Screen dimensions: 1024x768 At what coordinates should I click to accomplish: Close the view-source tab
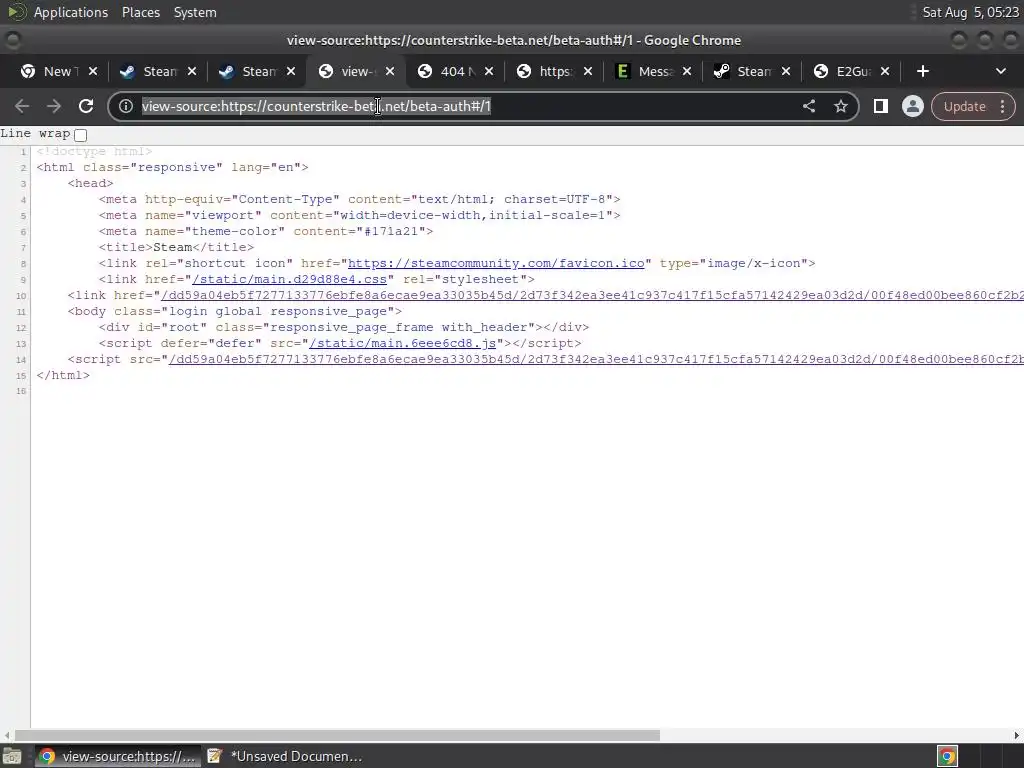(x=390, y=71)
